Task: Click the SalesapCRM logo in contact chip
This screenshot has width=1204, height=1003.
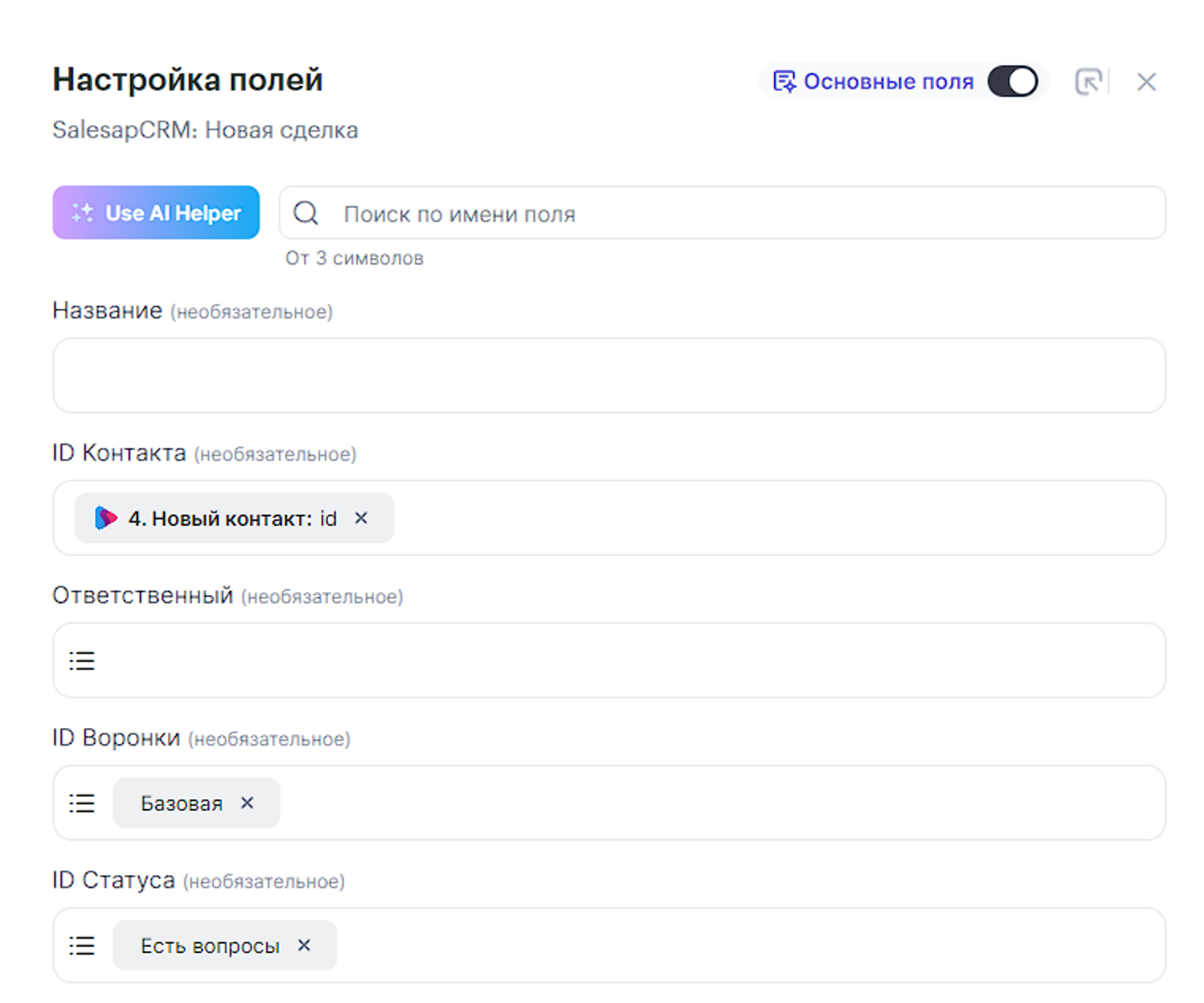Action: 105,518
